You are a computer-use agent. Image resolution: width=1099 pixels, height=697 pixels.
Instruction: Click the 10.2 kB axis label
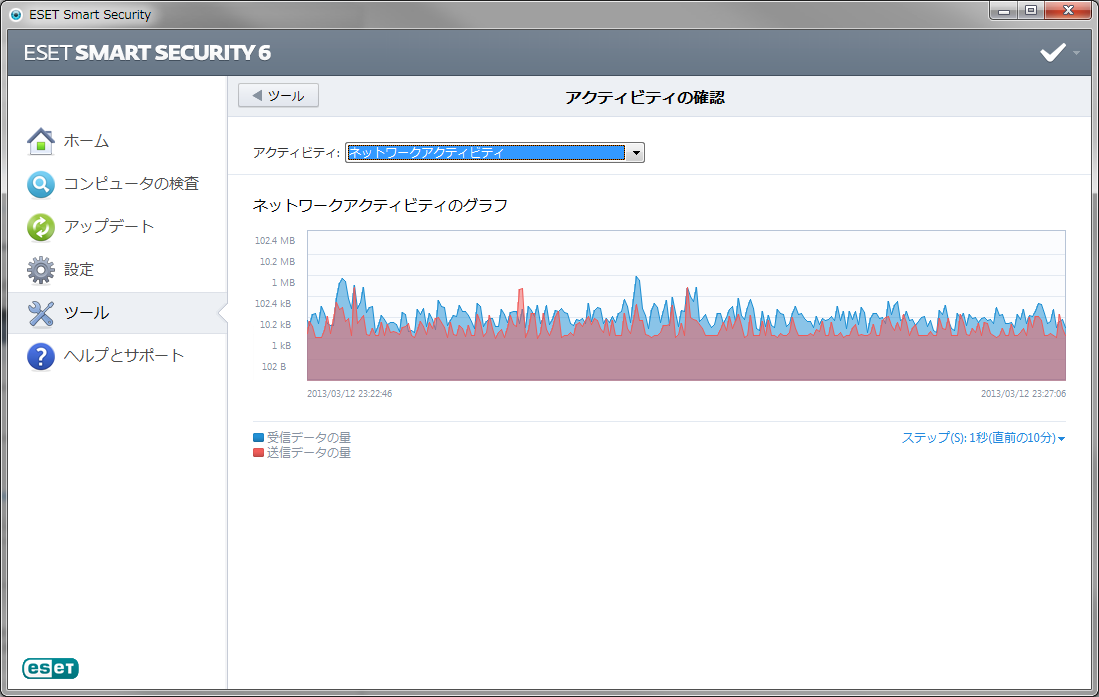click(275, 325)
